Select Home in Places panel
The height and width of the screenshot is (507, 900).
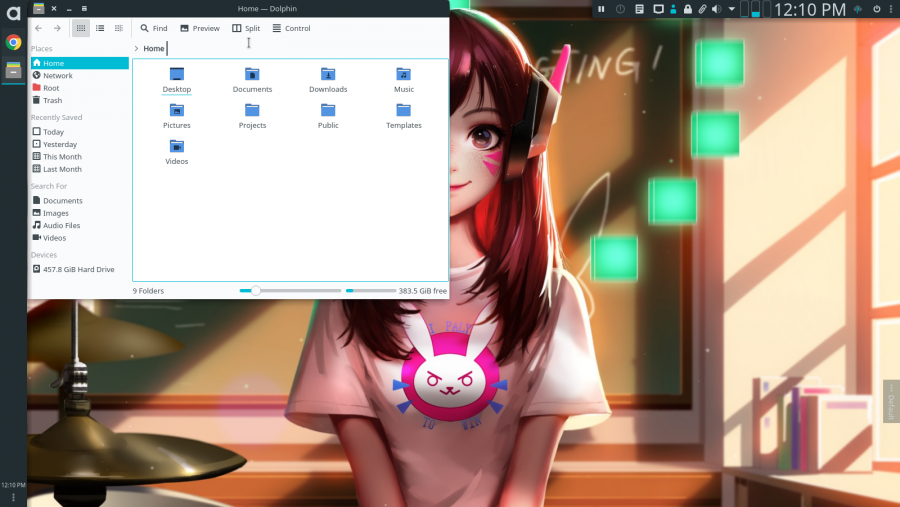coord(80,63)
